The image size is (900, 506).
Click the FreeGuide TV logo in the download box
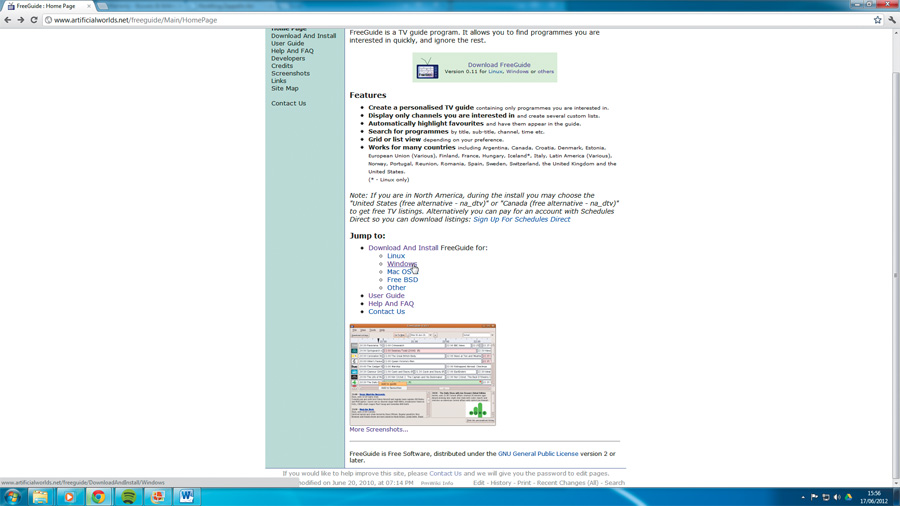[428, 68]
